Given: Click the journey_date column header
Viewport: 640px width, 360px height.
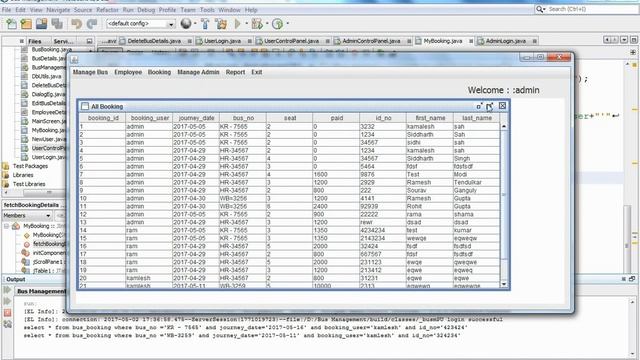Looking at the screenshot, I should point(196,118).
